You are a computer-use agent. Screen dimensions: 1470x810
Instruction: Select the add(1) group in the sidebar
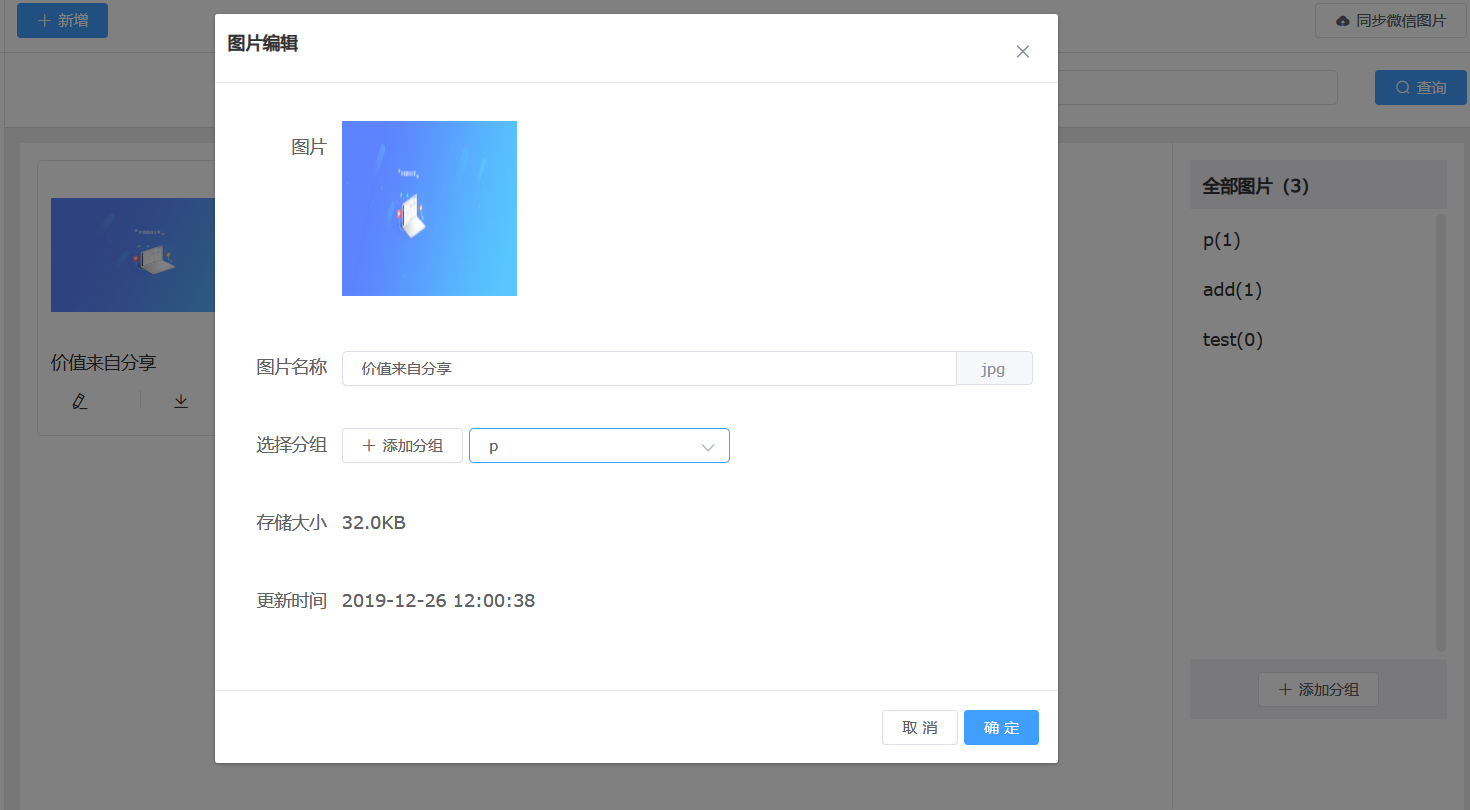pos(1232,290)
